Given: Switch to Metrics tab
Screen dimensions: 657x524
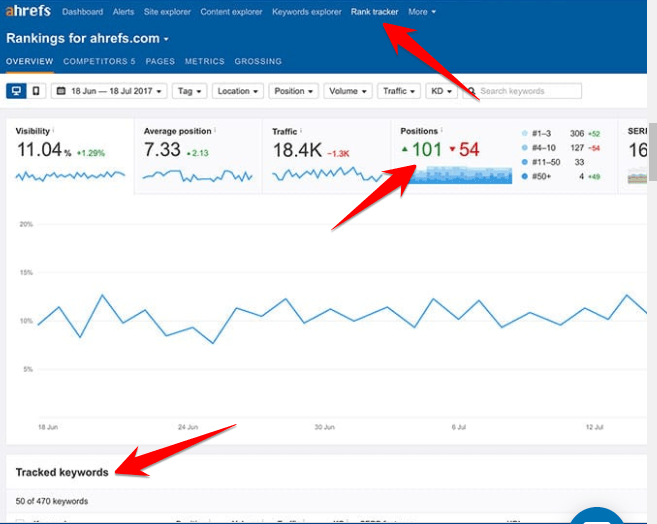Looking at the screenshot, I should tap(204, 61).
